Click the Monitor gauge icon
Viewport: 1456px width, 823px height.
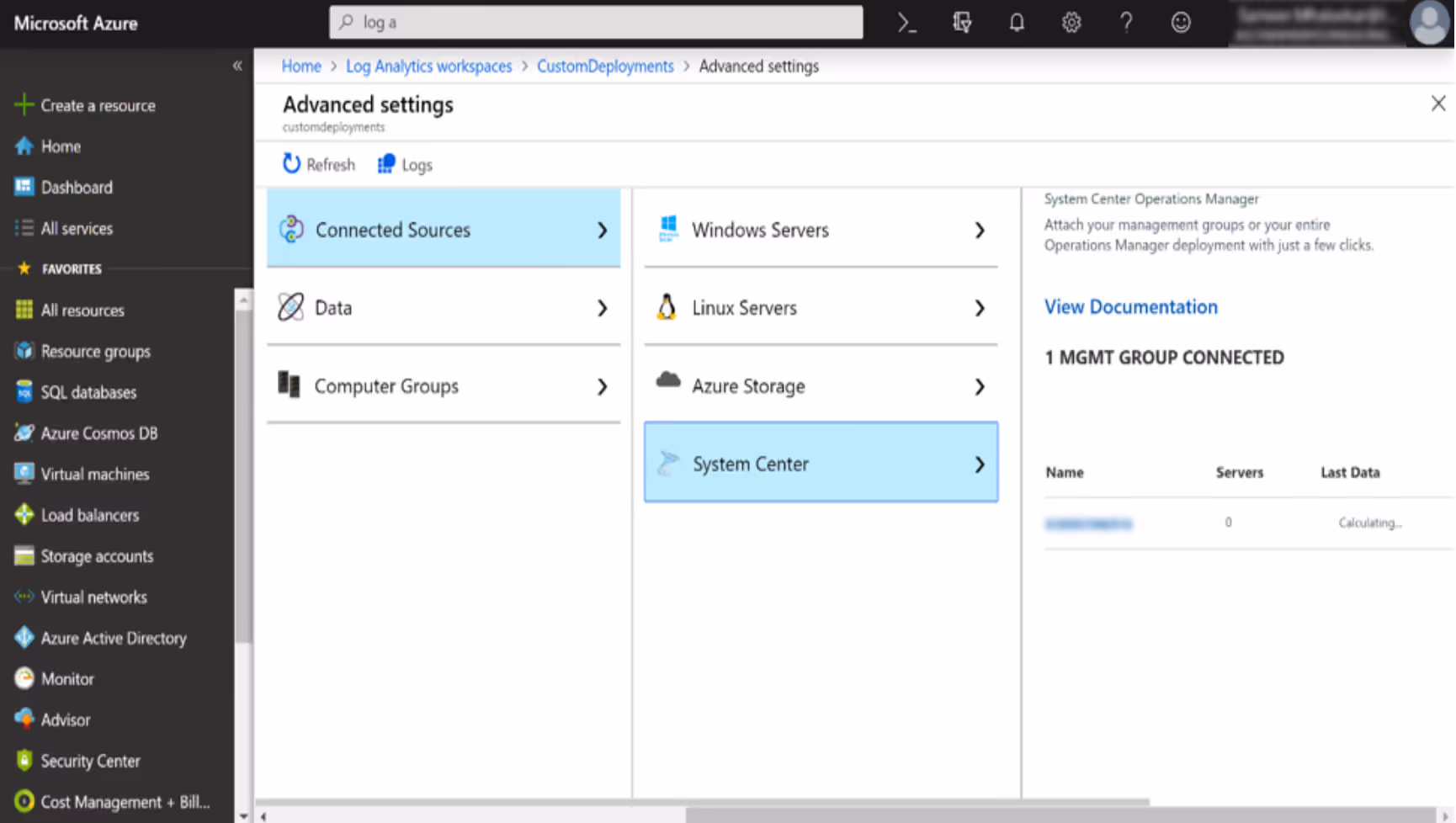click(24, 678)
